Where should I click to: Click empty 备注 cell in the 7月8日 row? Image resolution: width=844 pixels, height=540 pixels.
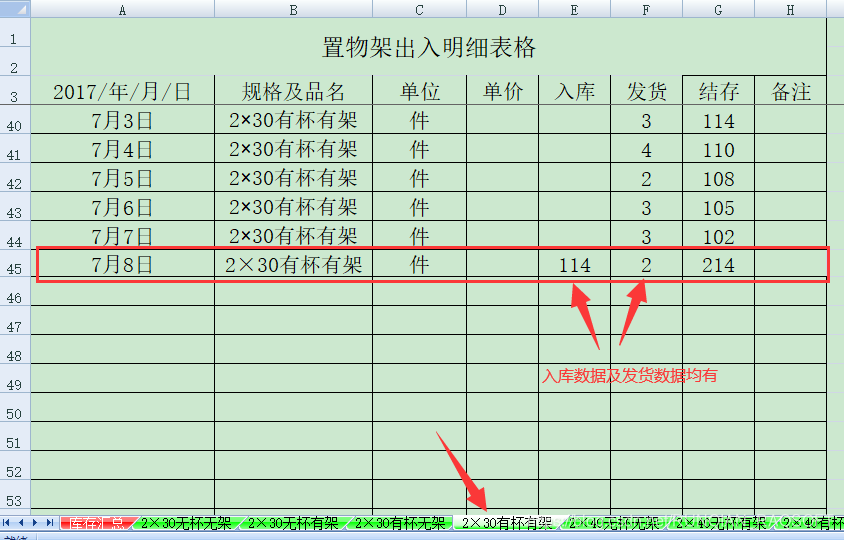click(x=790, y=264)
